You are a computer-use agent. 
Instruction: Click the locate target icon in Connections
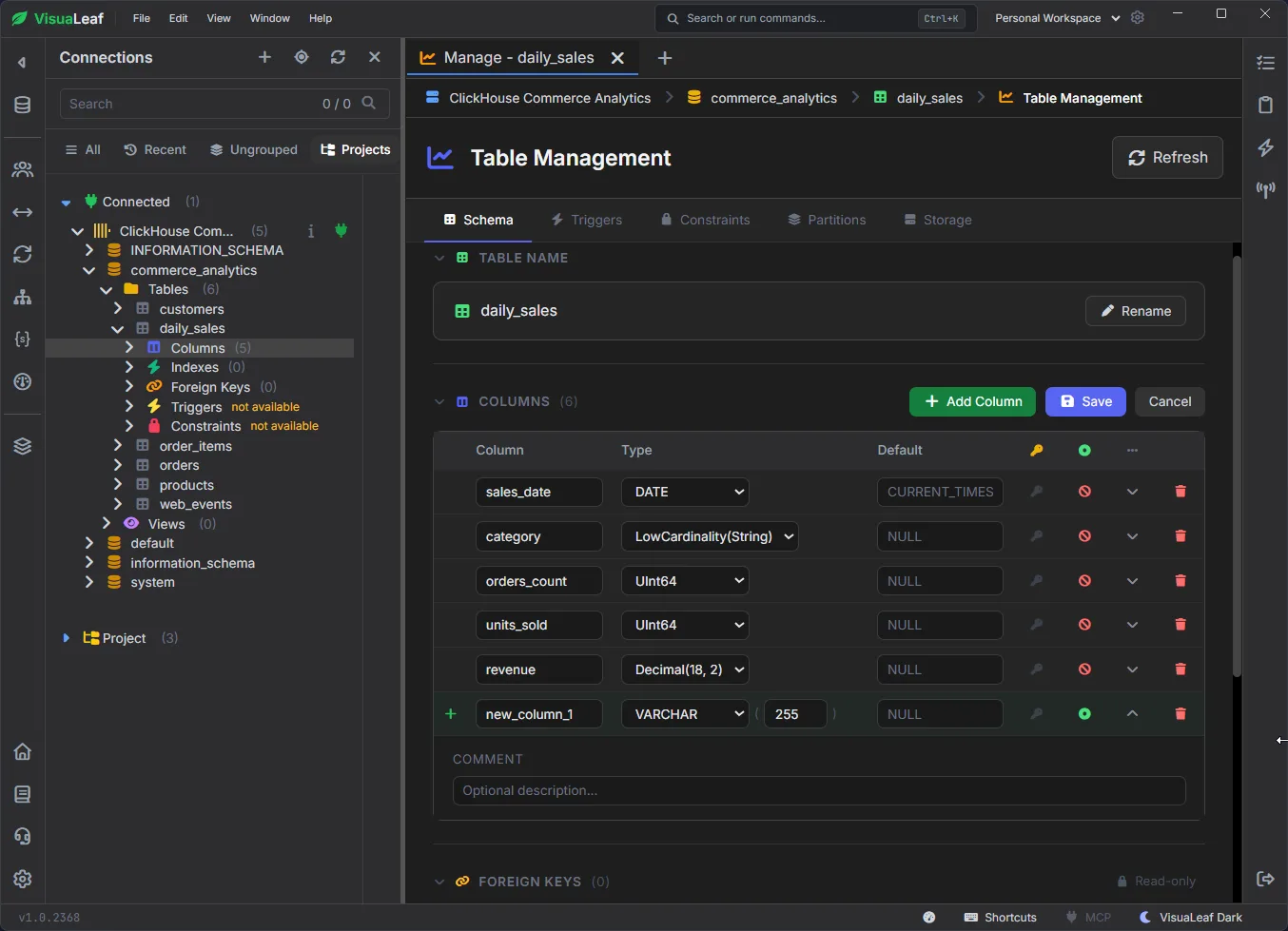coord(302,57)
